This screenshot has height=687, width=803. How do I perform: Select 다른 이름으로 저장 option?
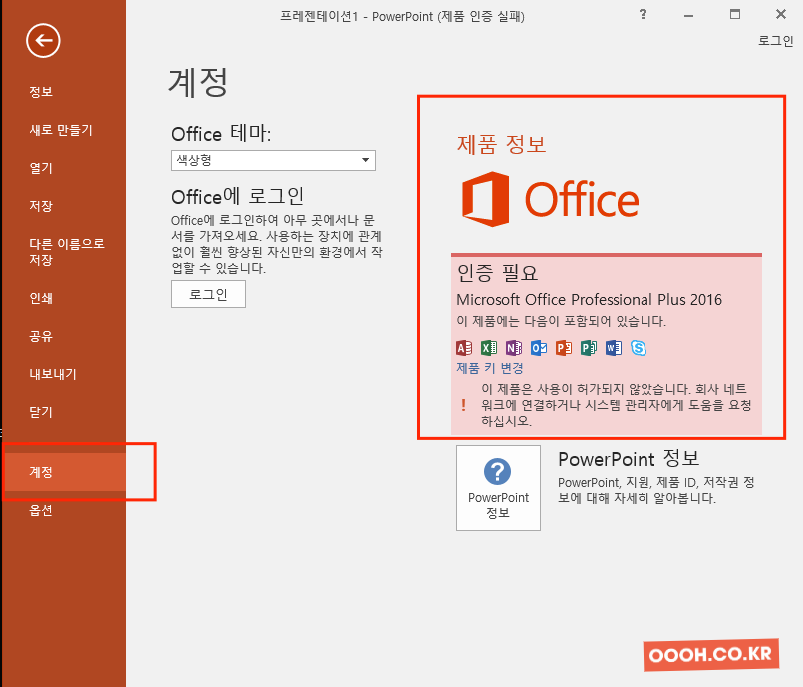(x=67, y=252)
